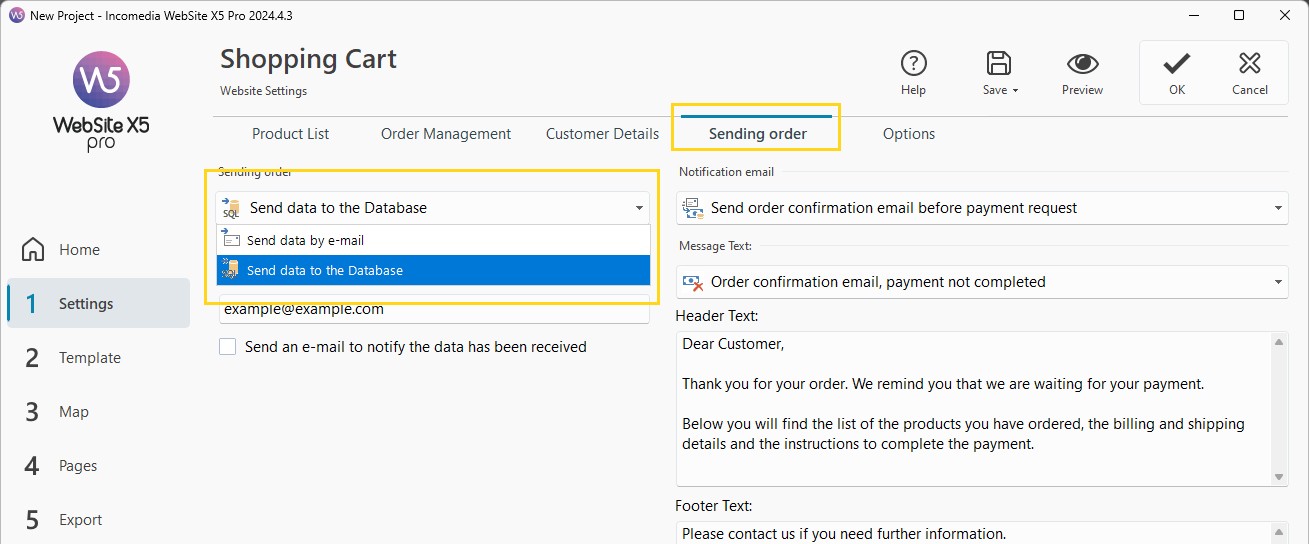
Task: Switch to the Order Management tab
Action: [446, 133]
